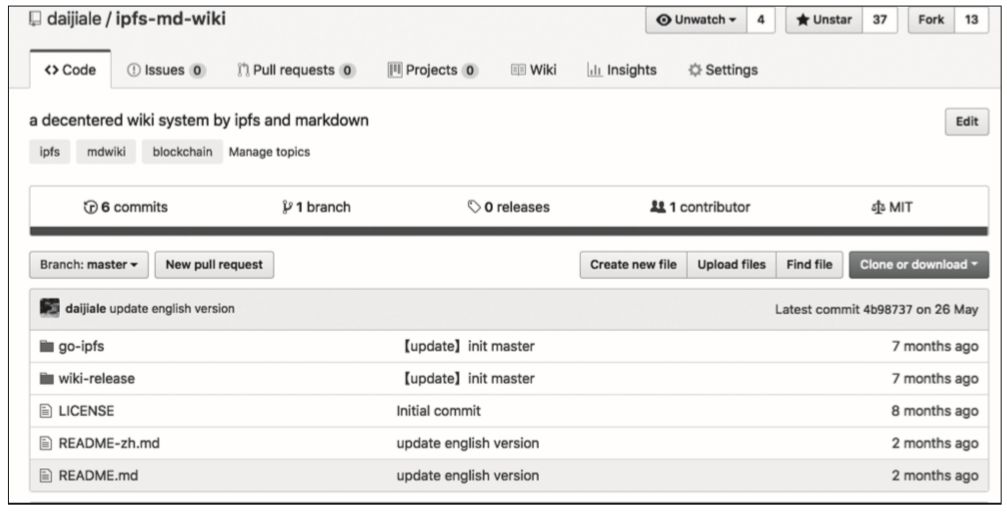View the 13 forks count
Viewport: 1007px width, 512px height.
[x=972, y=20]
